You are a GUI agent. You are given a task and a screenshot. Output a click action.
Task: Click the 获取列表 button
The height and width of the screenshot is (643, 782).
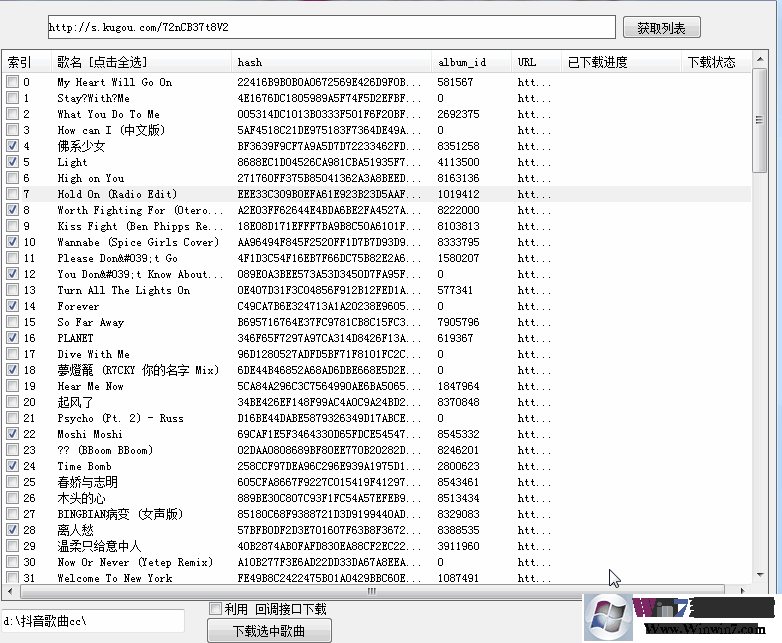point(661,28)
